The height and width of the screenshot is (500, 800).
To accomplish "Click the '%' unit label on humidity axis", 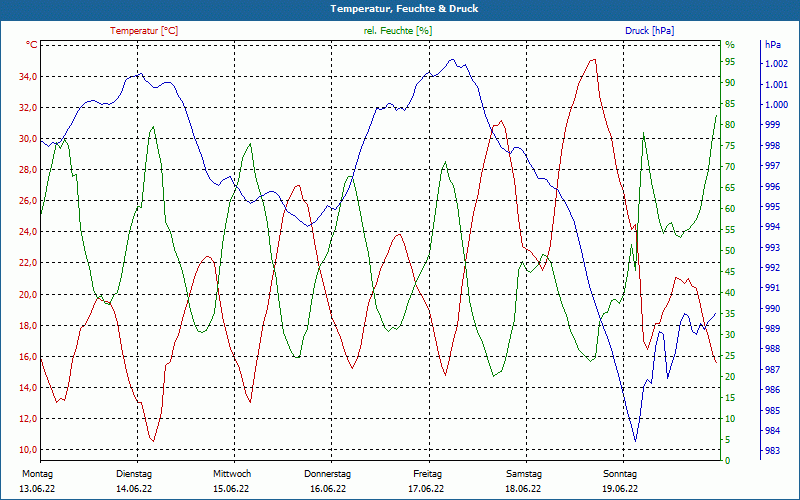I will pyautogui.click(x=730, y=45).
